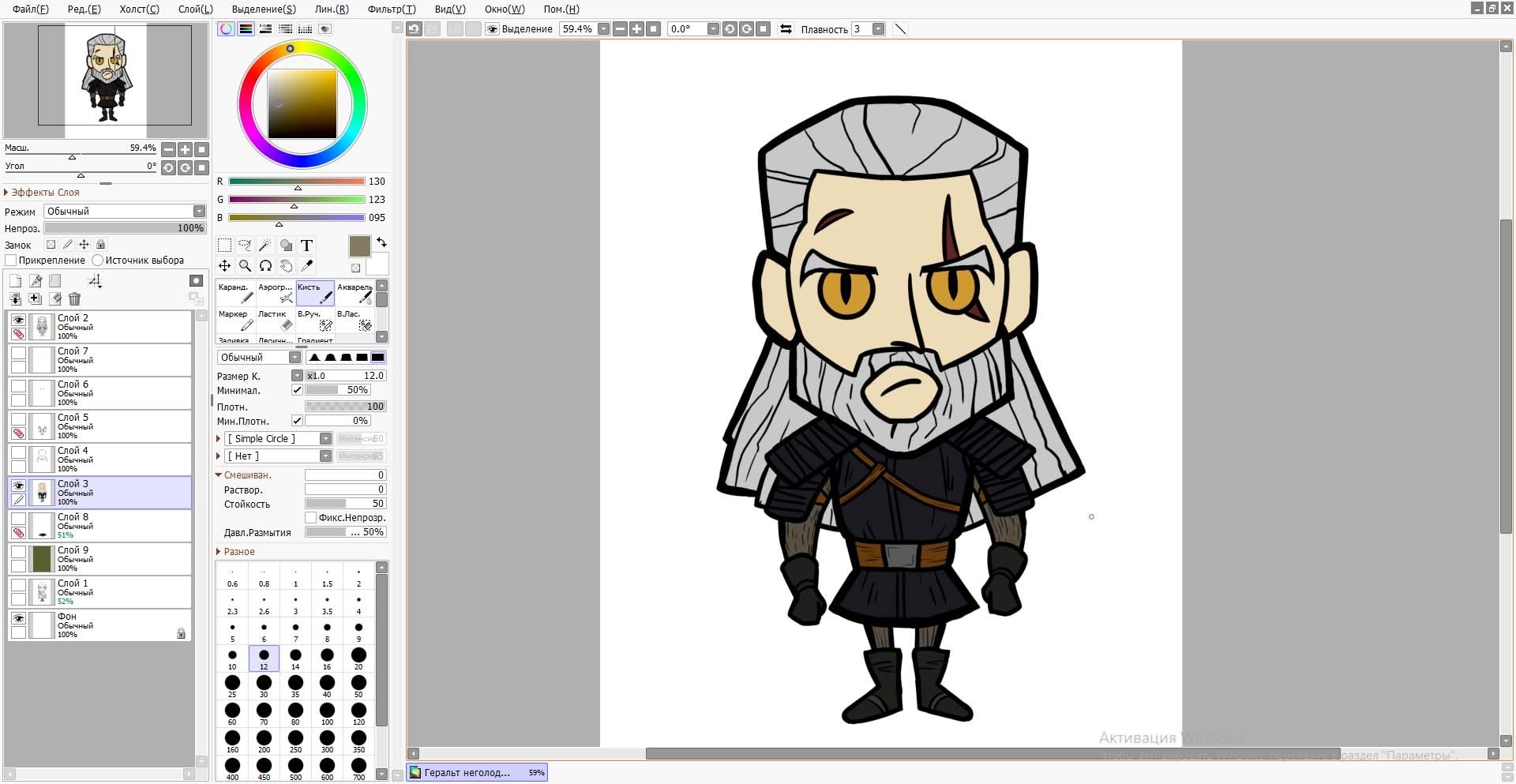This screenshot has width=1516, height=784.
Task: Select the Источник выбора radio button
Action: click(98, 260)
